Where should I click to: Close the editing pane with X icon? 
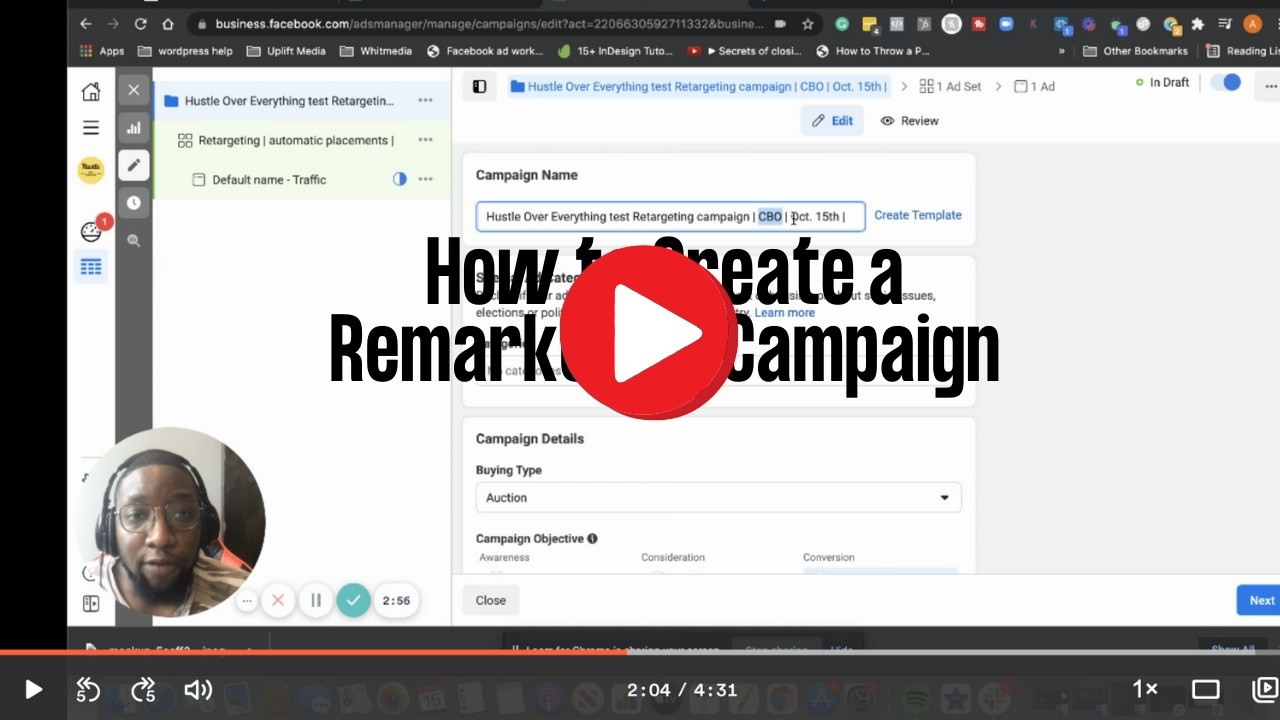133,90
